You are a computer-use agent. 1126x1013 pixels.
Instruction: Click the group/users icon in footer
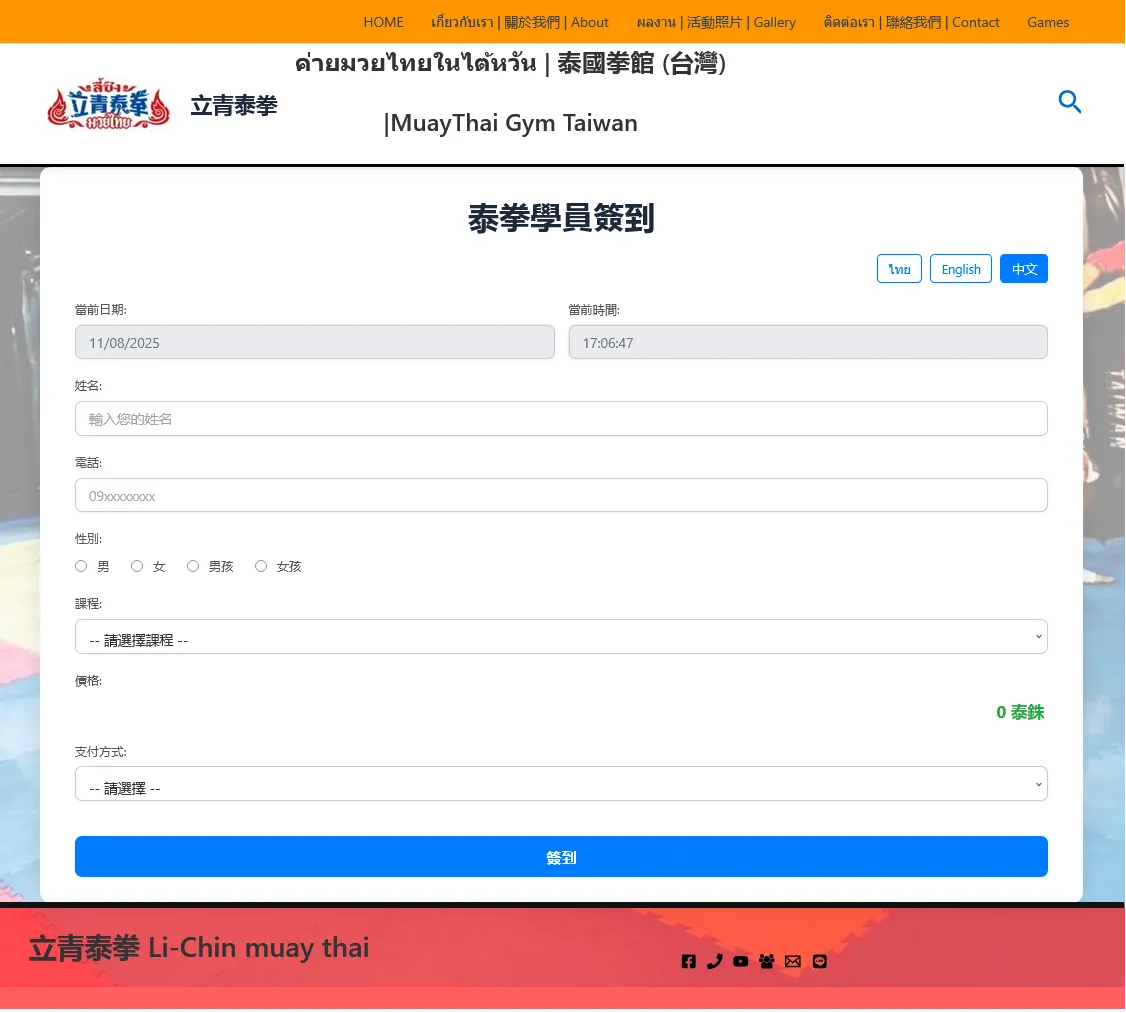tap(767, 962)
